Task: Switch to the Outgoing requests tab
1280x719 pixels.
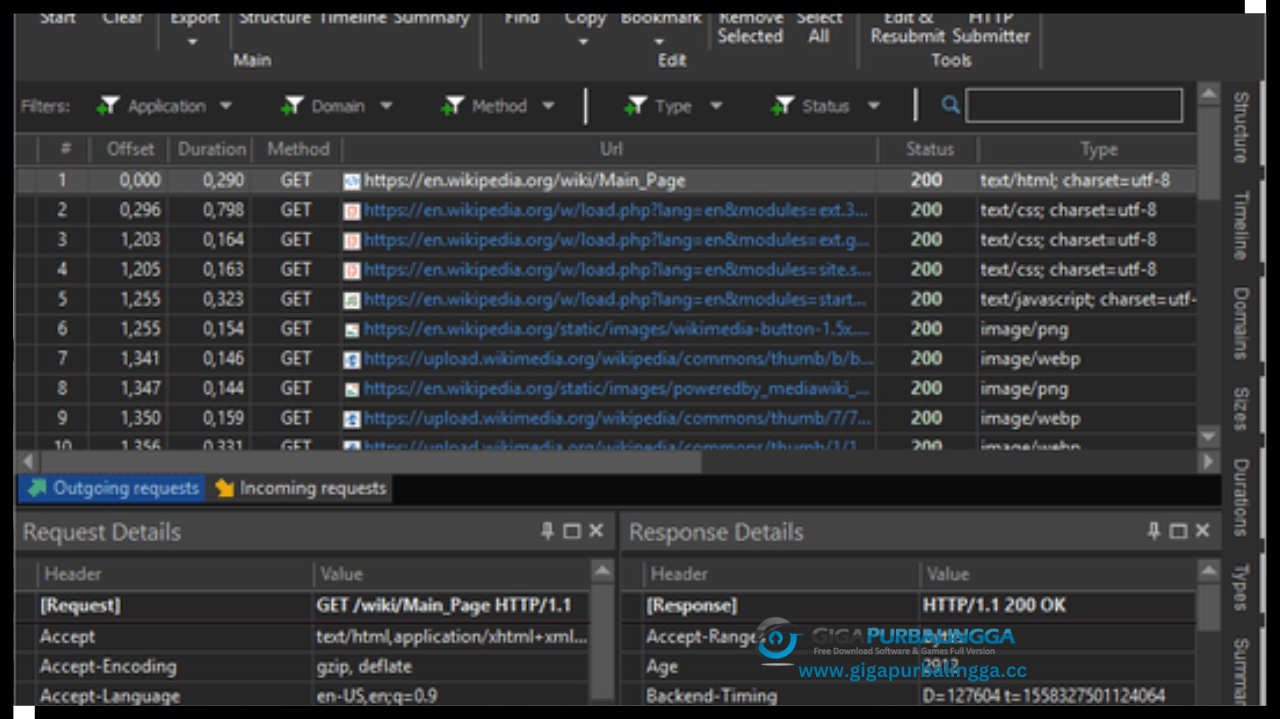Action: (x=112, y=488)
